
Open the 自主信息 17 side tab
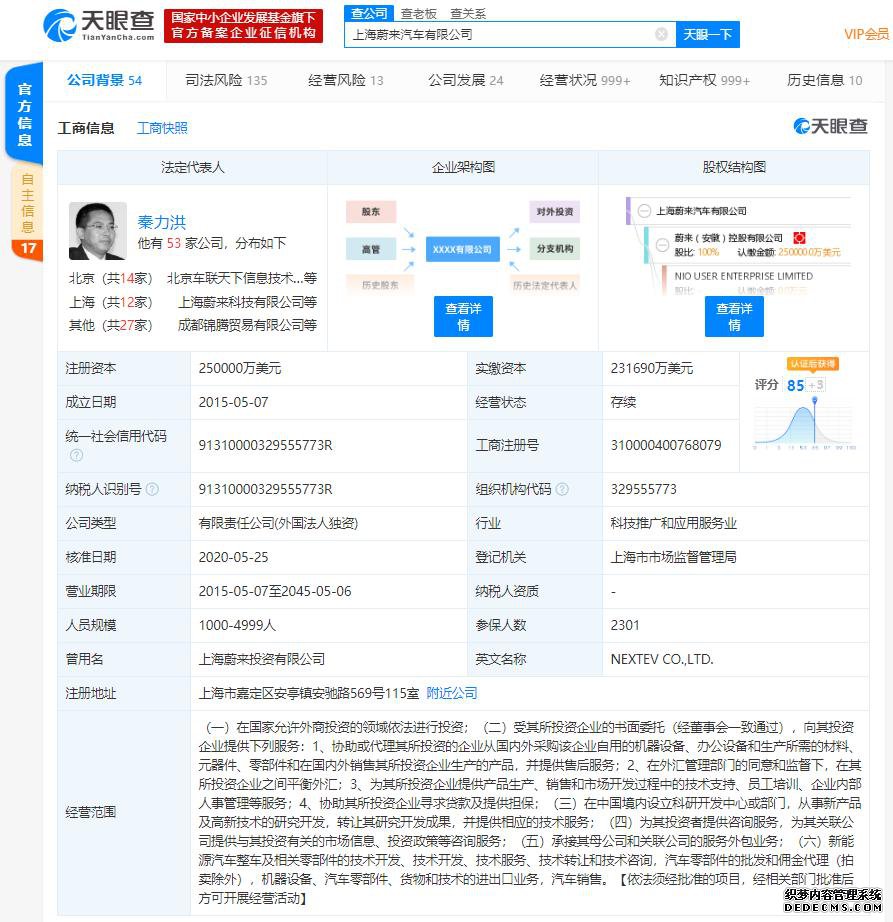(x=27, y=213)
